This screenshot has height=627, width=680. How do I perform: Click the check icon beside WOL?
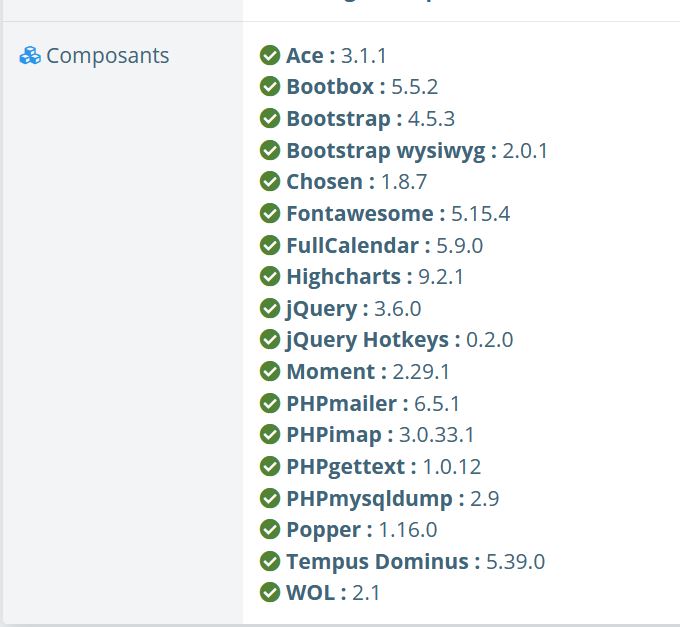click(x=270, y=592)
